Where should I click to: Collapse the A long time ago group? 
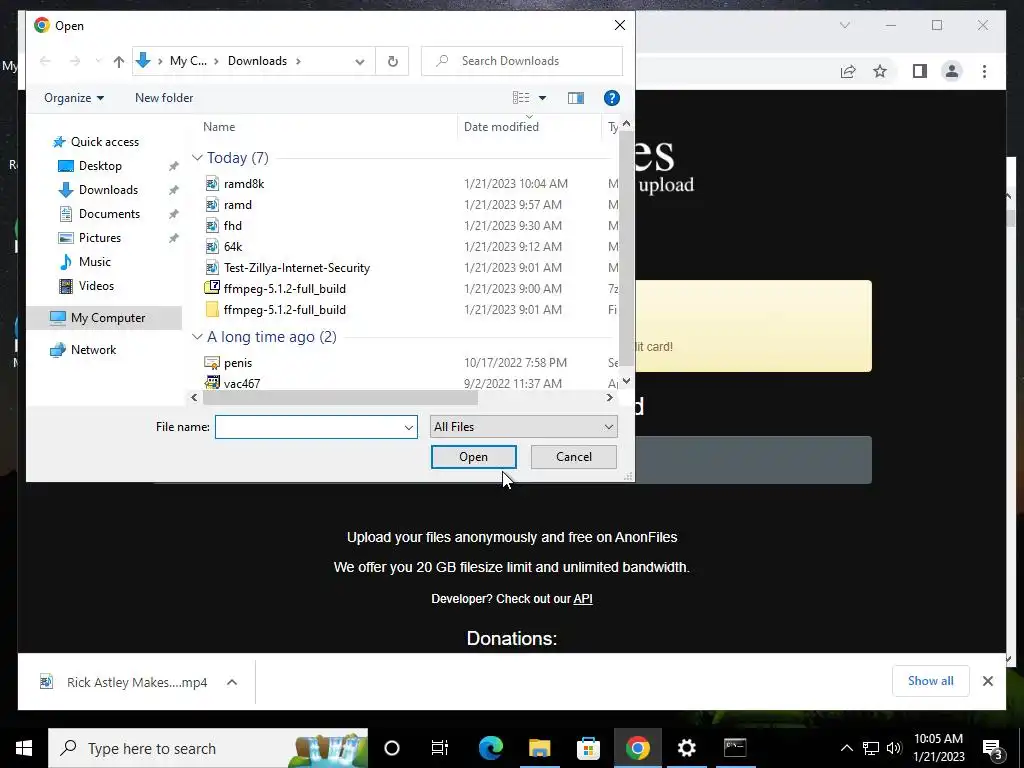point(197,337)
